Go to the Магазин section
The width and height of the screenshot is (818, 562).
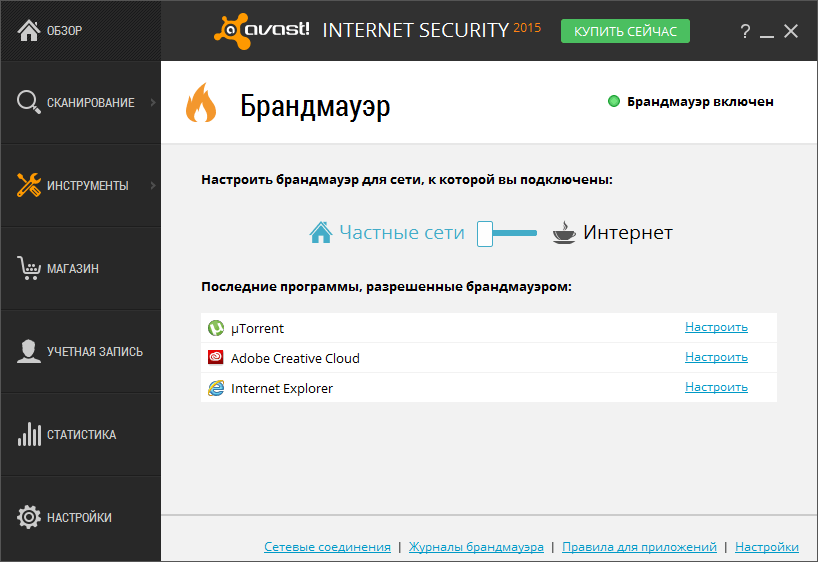(81, 268)
